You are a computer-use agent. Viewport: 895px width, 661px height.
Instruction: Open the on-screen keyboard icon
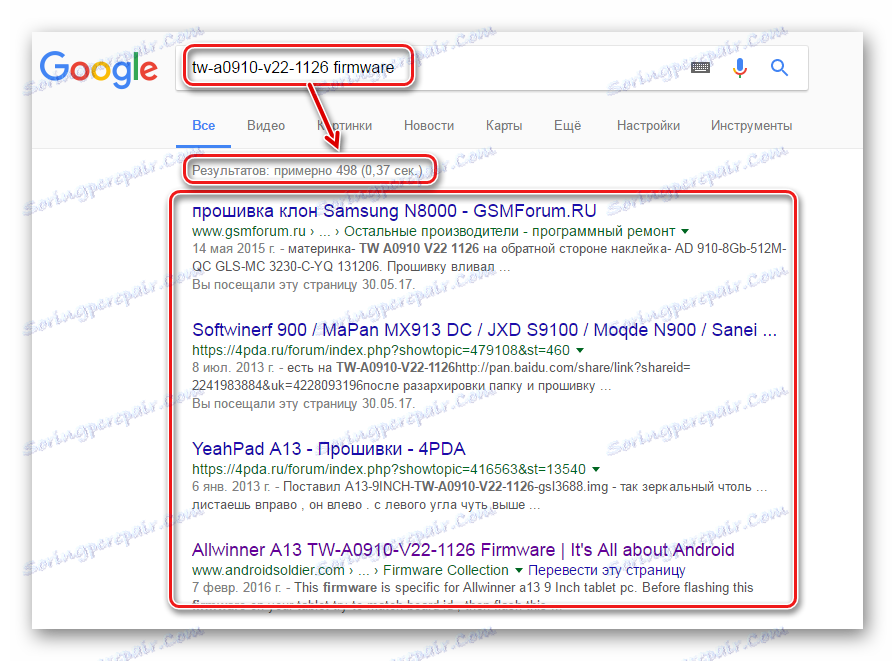700,67
